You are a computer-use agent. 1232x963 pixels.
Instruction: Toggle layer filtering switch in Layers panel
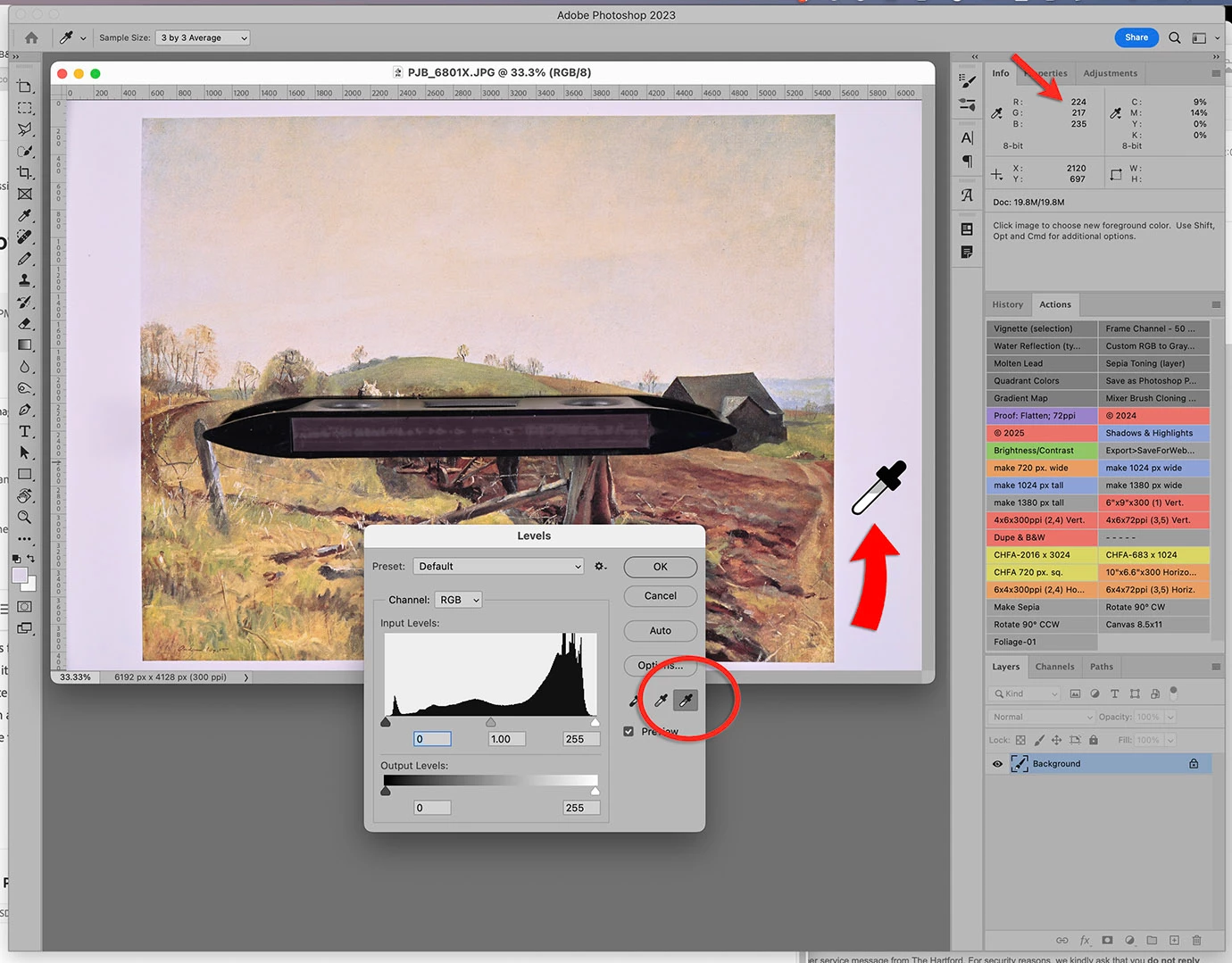(x=1174, y=693)
